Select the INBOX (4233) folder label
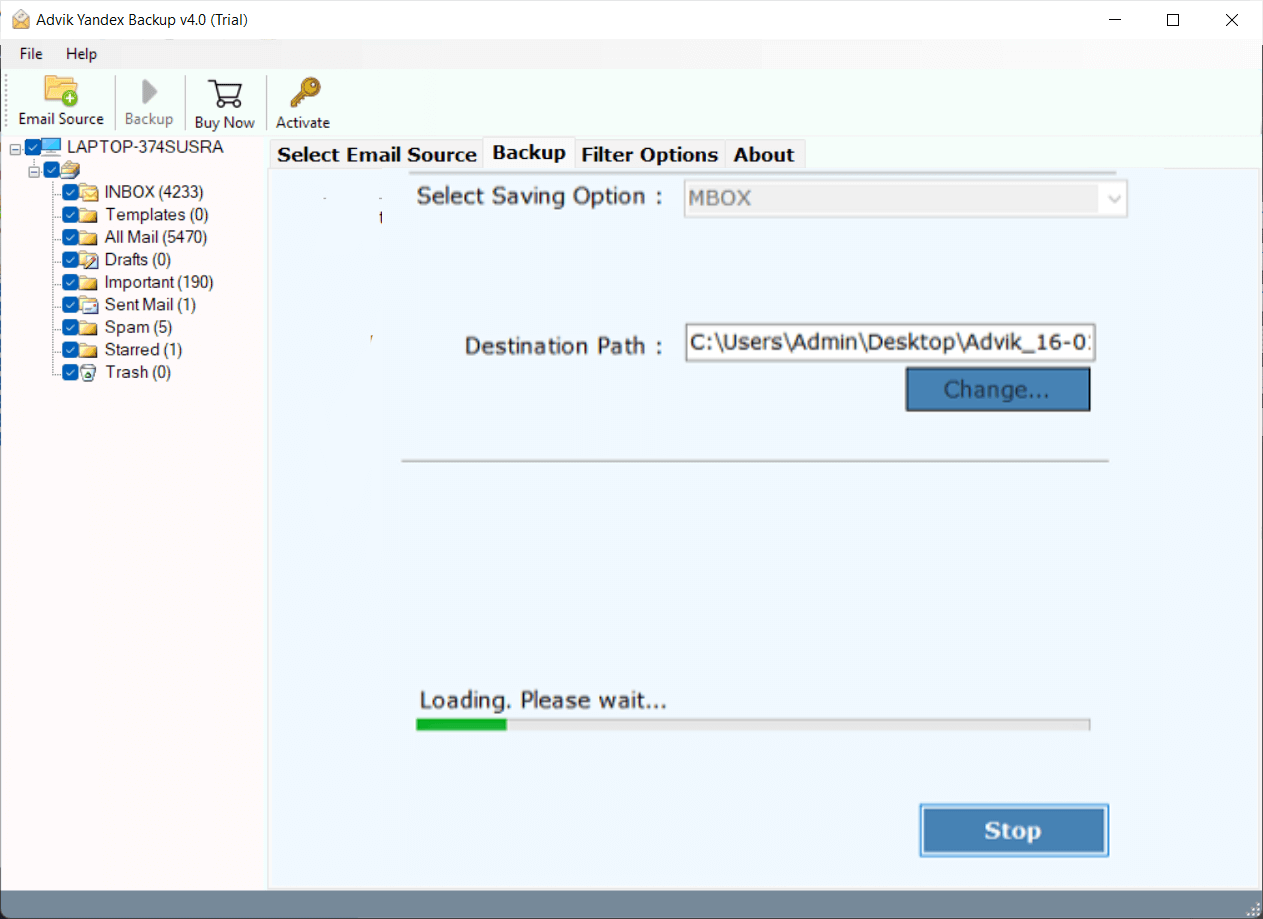 click(x=154, y=192)
